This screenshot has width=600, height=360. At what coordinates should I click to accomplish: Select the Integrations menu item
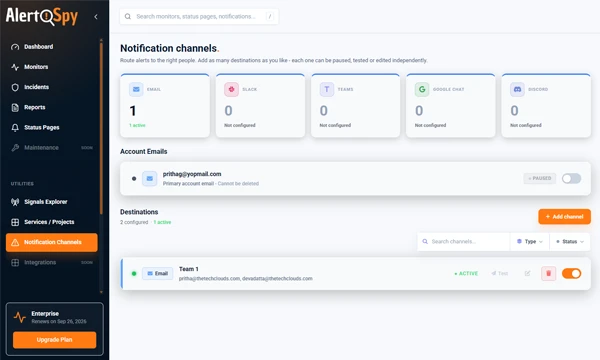(52, 262)
